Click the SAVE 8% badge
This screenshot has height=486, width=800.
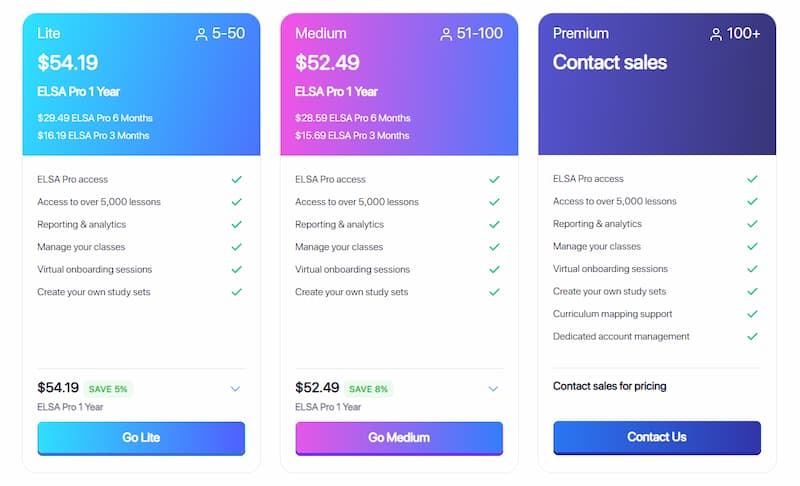[368, 389]
